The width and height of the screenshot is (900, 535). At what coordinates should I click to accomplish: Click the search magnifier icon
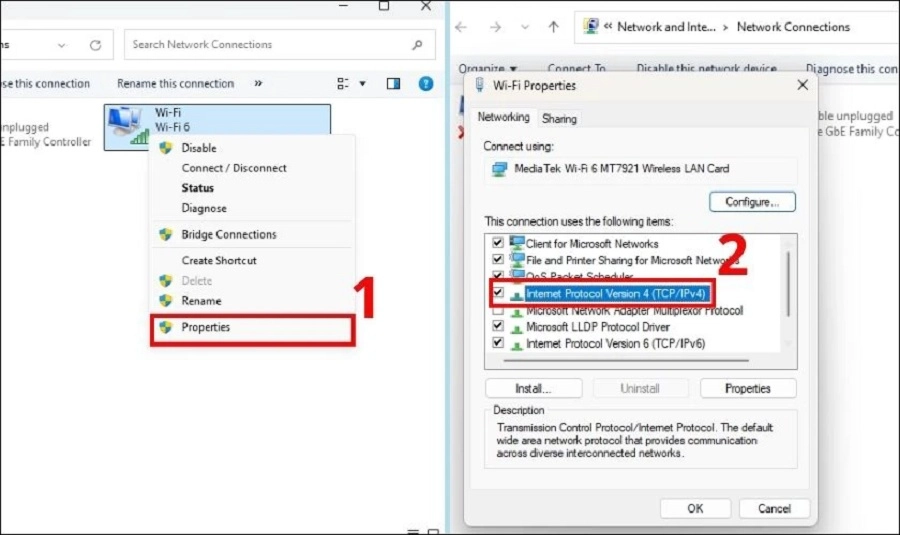(417, 45)
